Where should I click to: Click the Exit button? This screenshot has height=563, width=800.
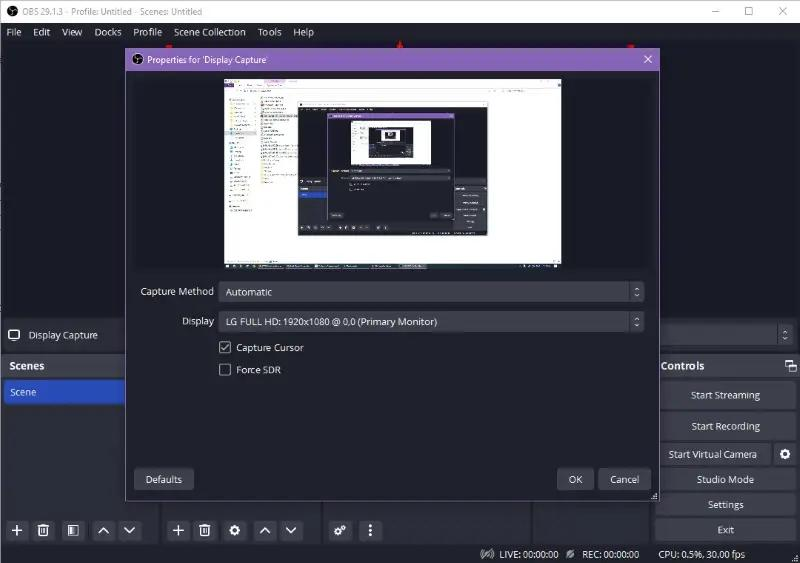[725, 530]
